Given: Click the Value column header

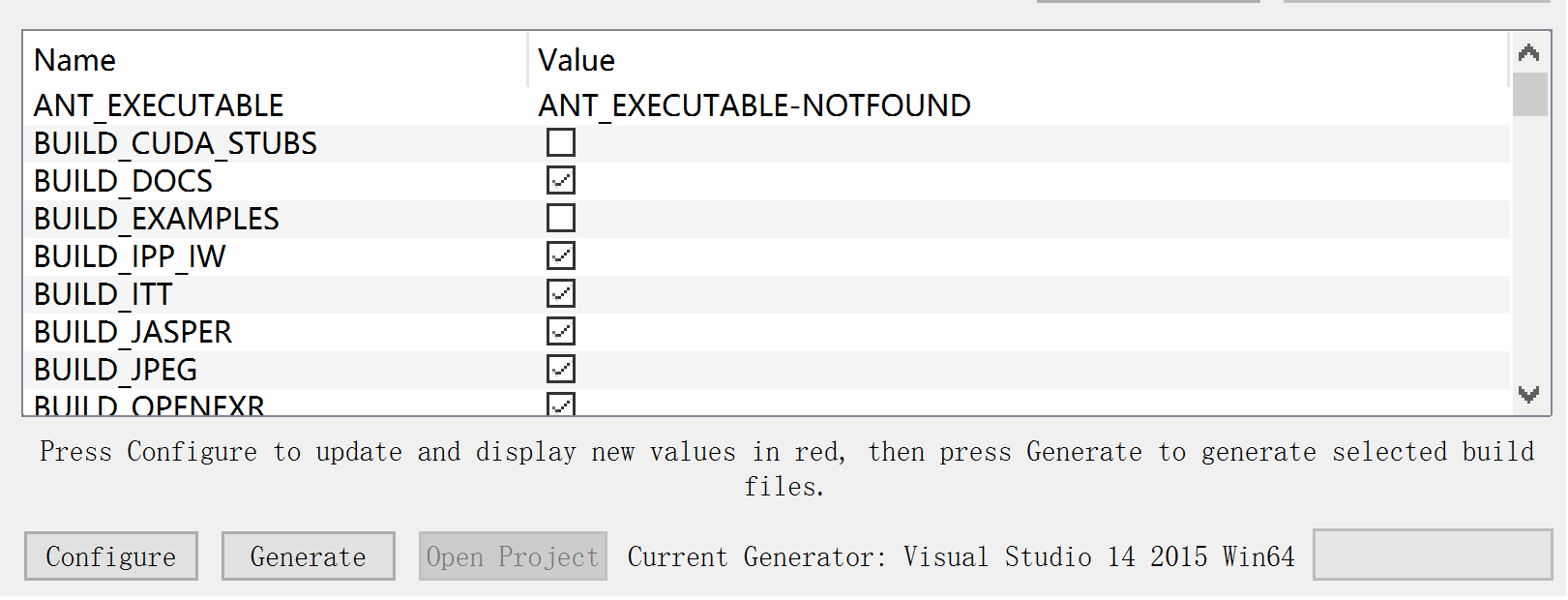Looking at the screenshot, I should coord(1018,60).
